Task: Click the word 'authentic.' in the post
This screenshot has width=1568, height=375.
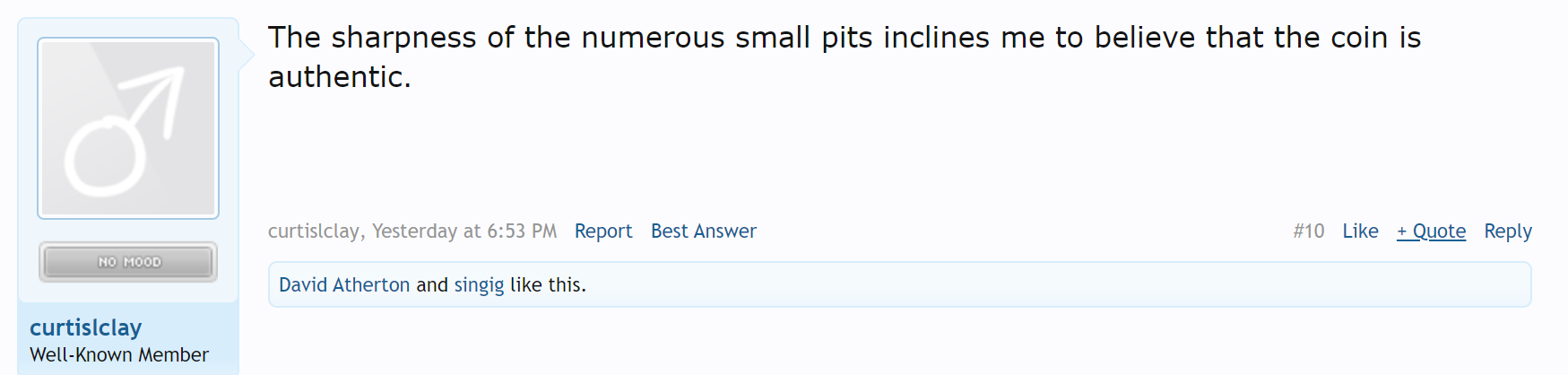Action: pos(340,77)
